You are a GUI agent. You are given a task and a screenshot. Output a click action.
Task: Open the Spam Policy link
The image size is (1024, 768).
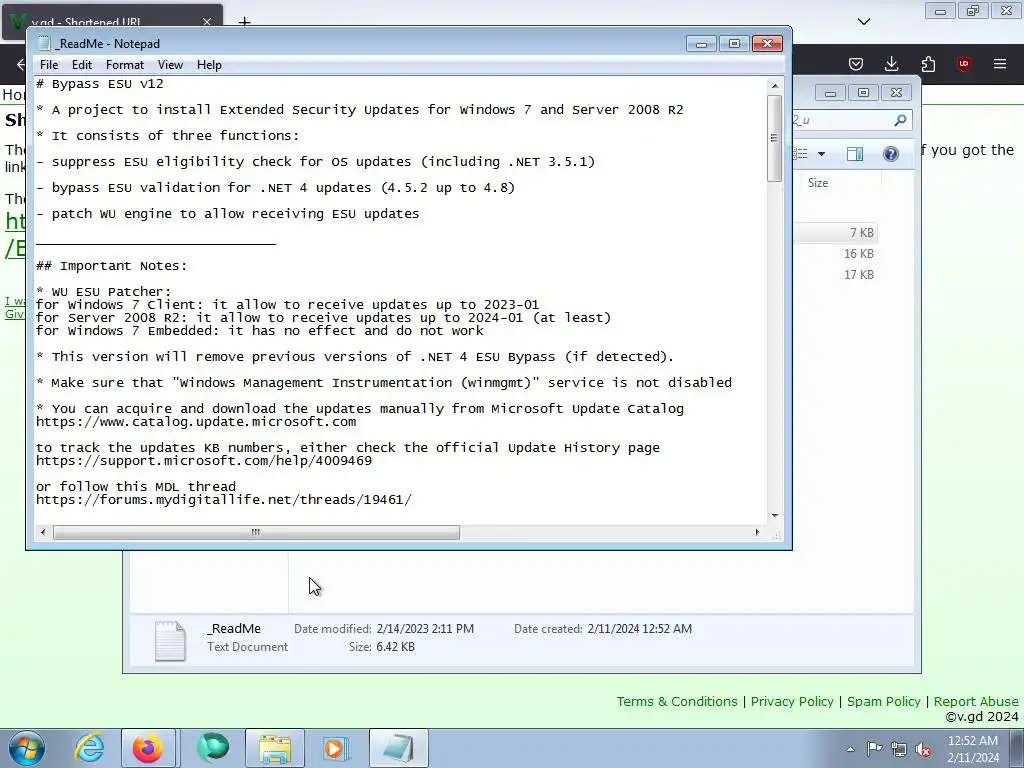click(x=884, y=701)
